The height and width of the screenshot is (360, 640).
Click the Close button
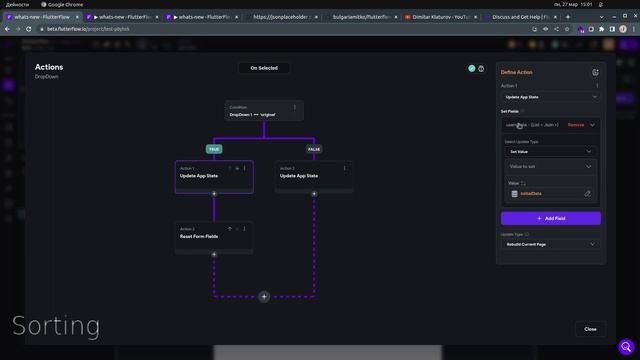(590, 329)
